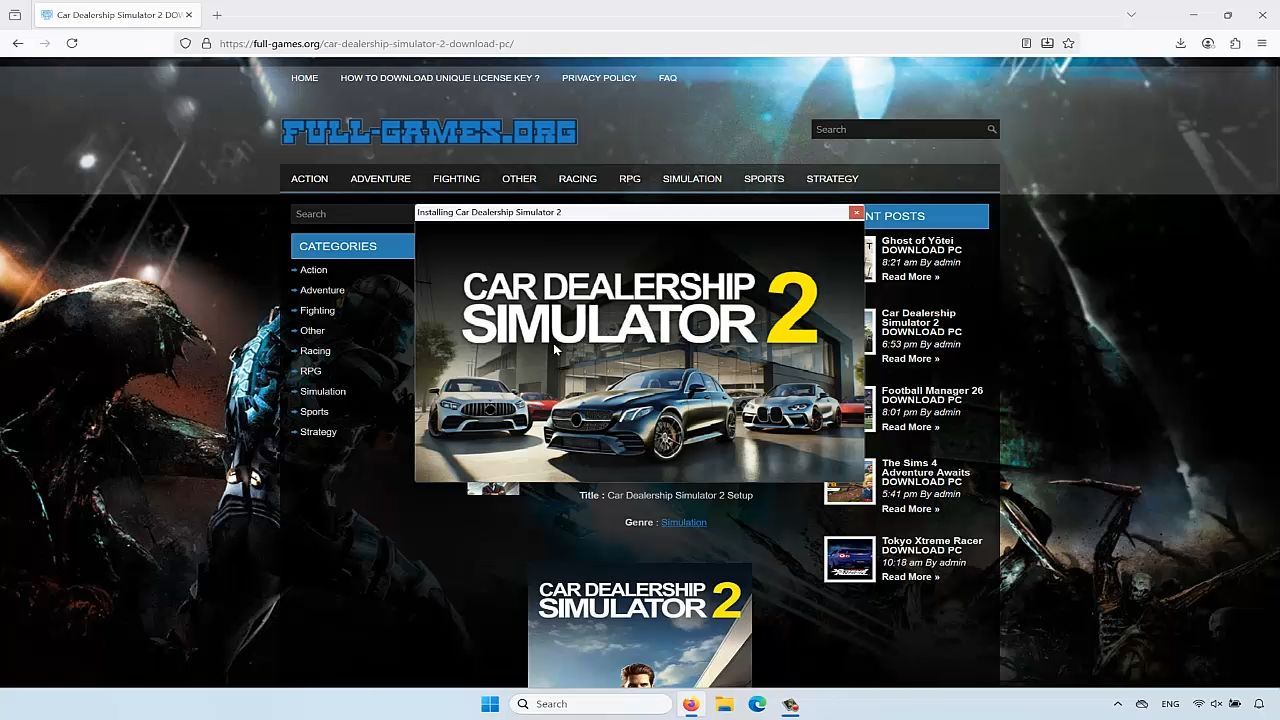Open Fighting in Categories sidebar
This screenshot has height=720, width=1280.
[x=317, y=311]
